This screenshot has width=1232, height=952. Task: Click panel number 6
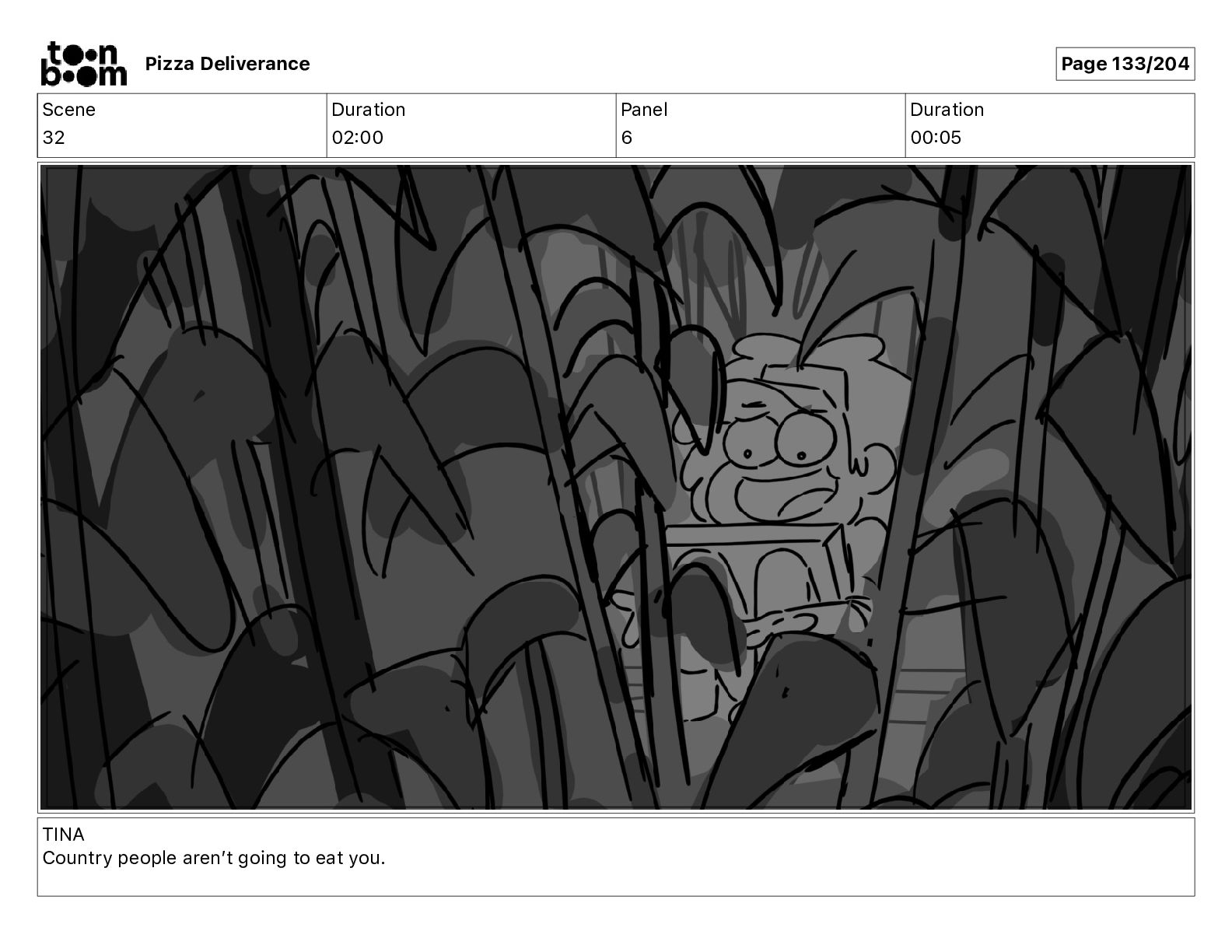pyautogui.click(x=627, y=138)
